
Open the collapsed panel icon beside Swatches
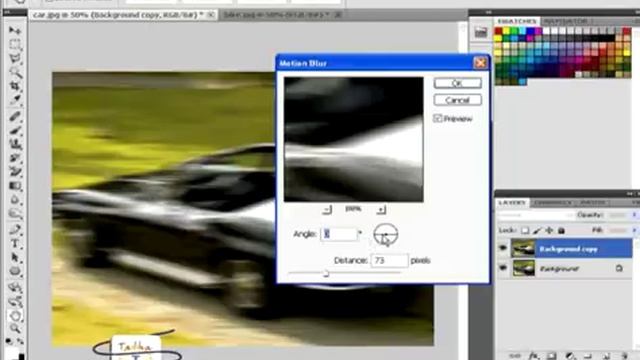(481, 32)
